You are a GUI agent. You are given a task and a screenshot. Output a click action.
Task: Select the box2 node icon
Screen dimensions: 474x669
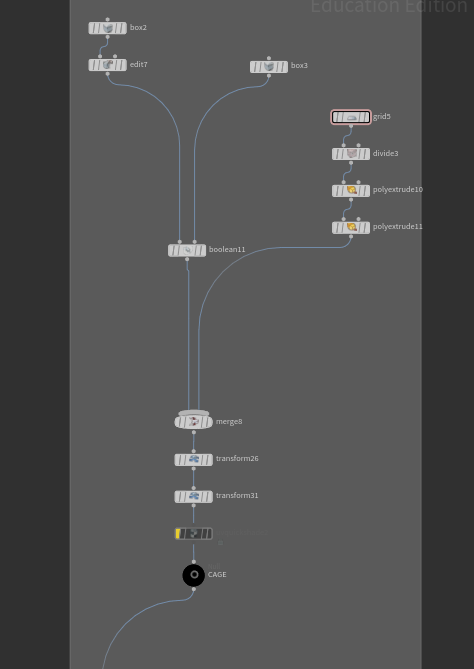[x=108, y=28]
